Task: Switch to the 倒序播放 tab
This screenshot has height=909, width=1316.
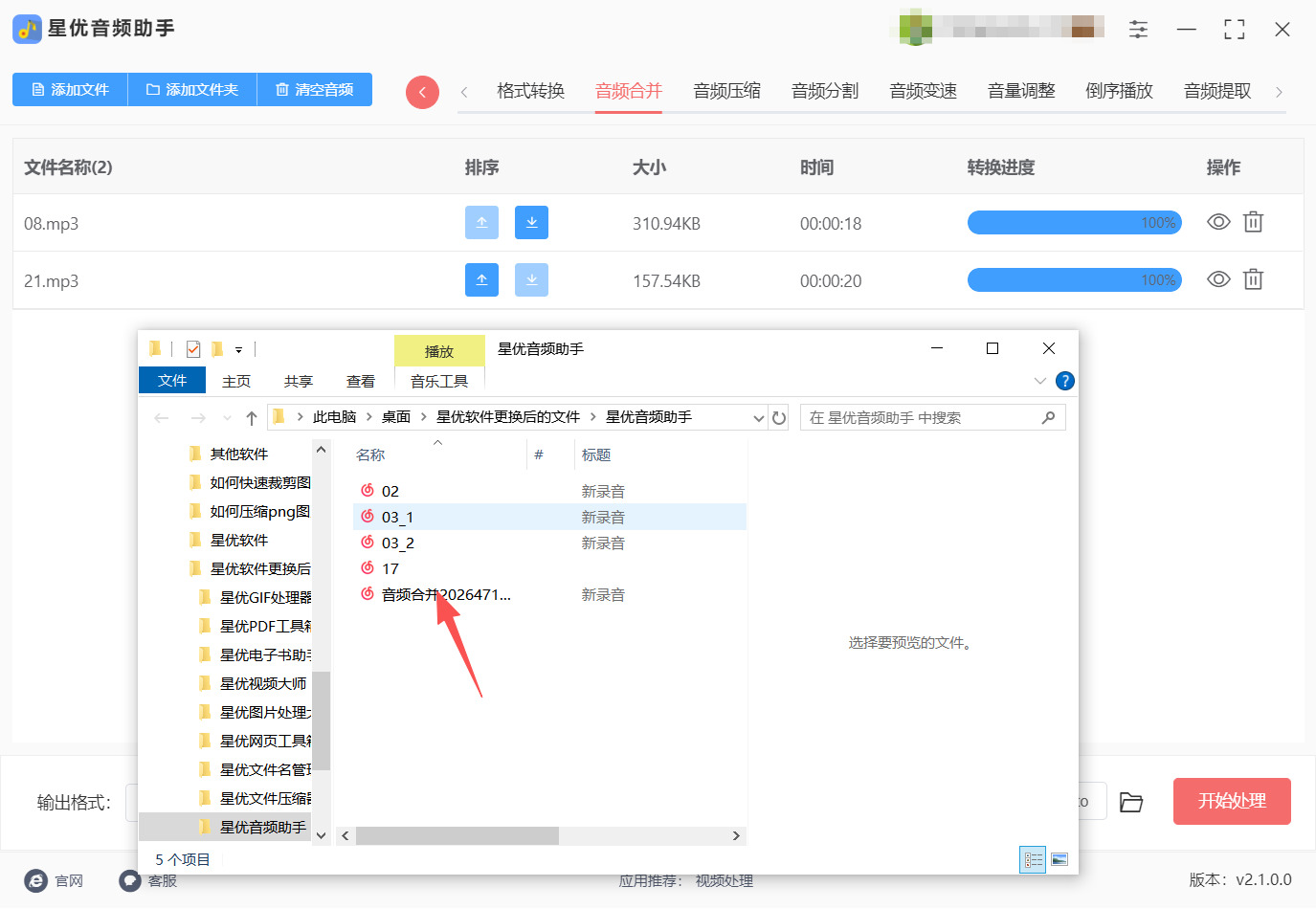Action: point(1120,91)
